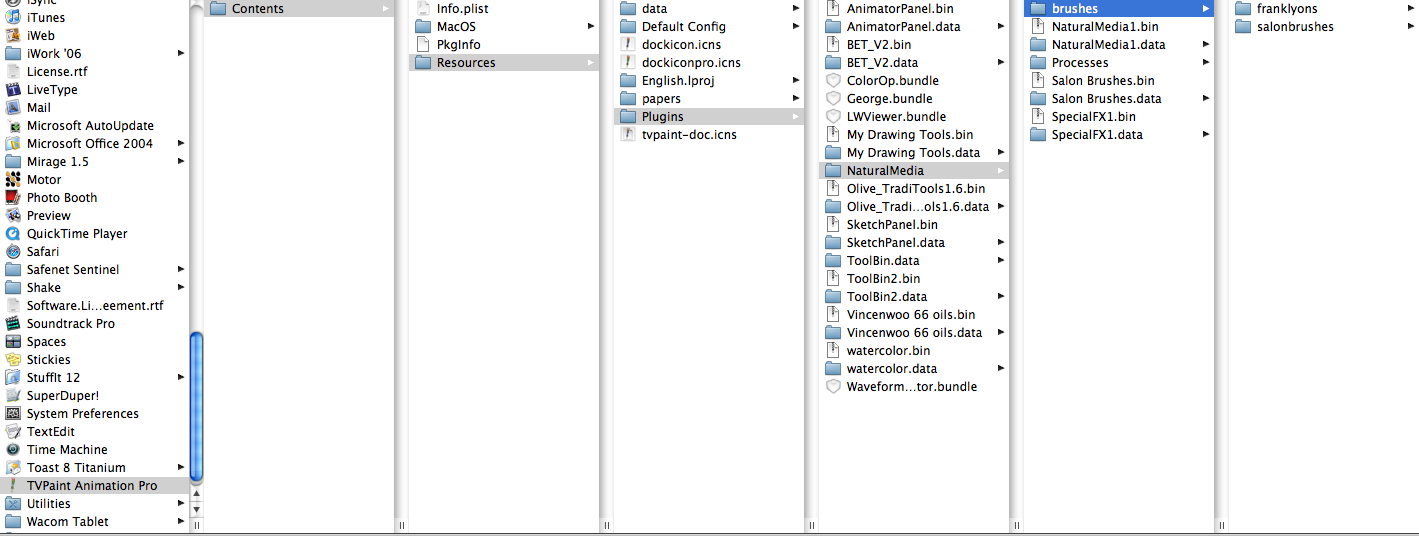Expand the iWork '06 folder arrow
Viewport: 1419px width, 536px height.
pyautogui.click(x=181, y=53)
